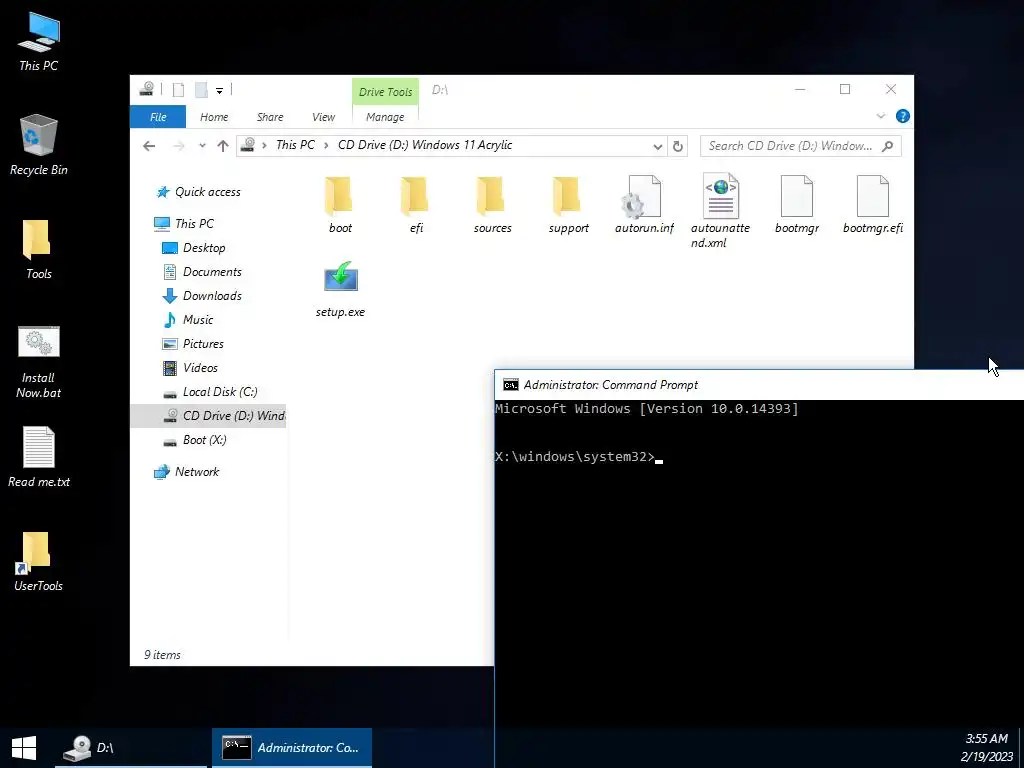
Task: Click the Back arrow in Explorer
Action: click(149, 146)
